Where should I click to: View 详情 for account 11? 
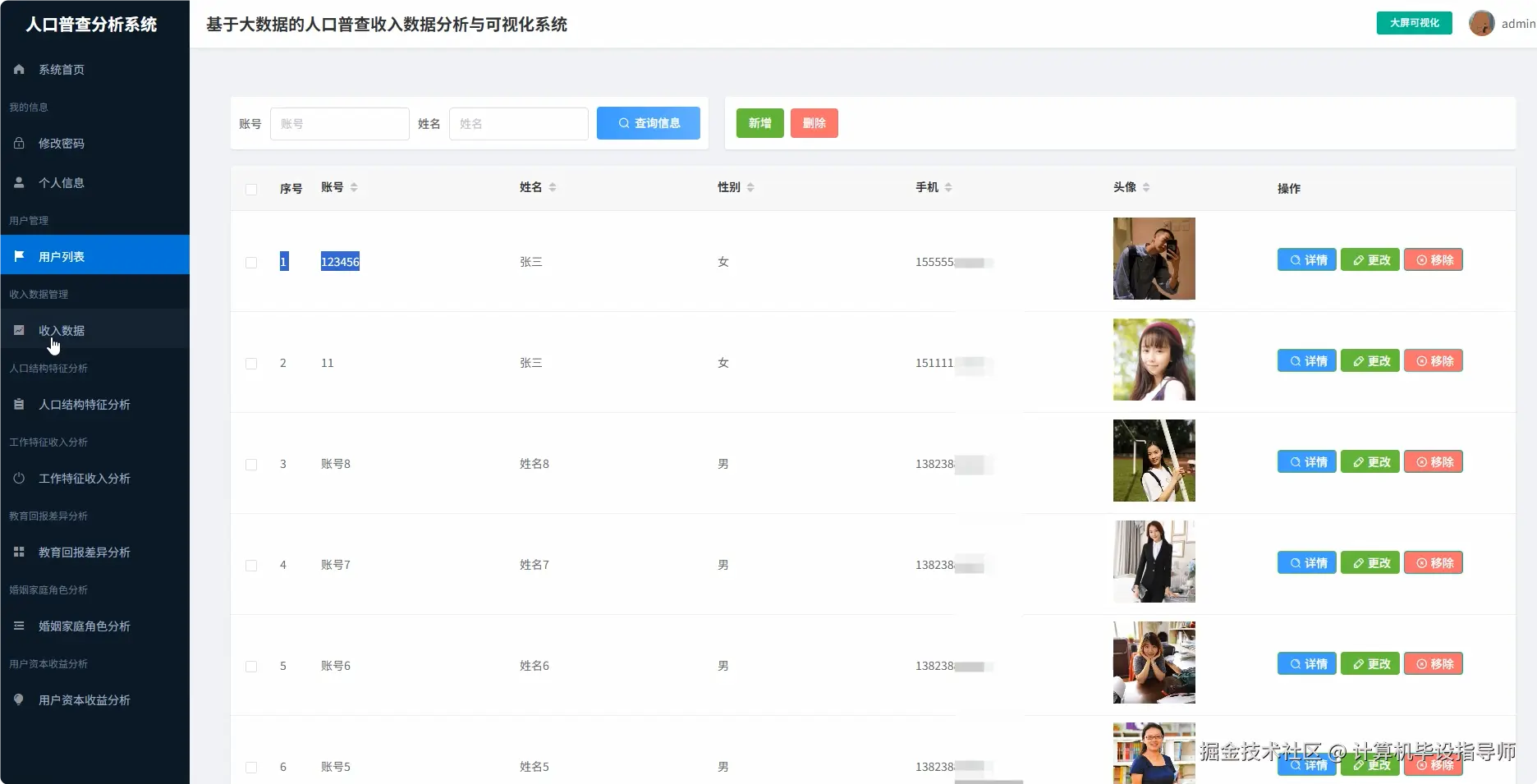click(x=1307, y=361)
